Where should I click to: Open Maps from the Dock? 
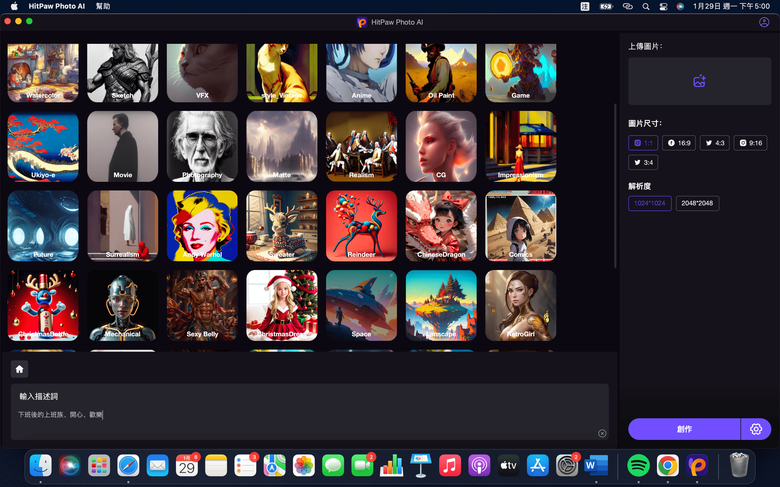coord(275,466)
